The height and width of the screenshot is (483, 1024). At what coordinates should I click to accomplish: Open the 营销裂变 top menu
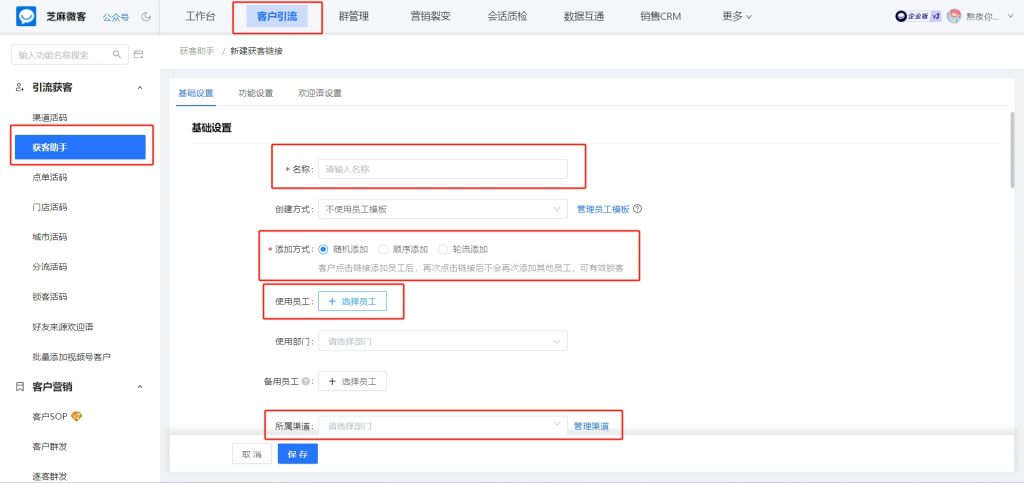430,17
